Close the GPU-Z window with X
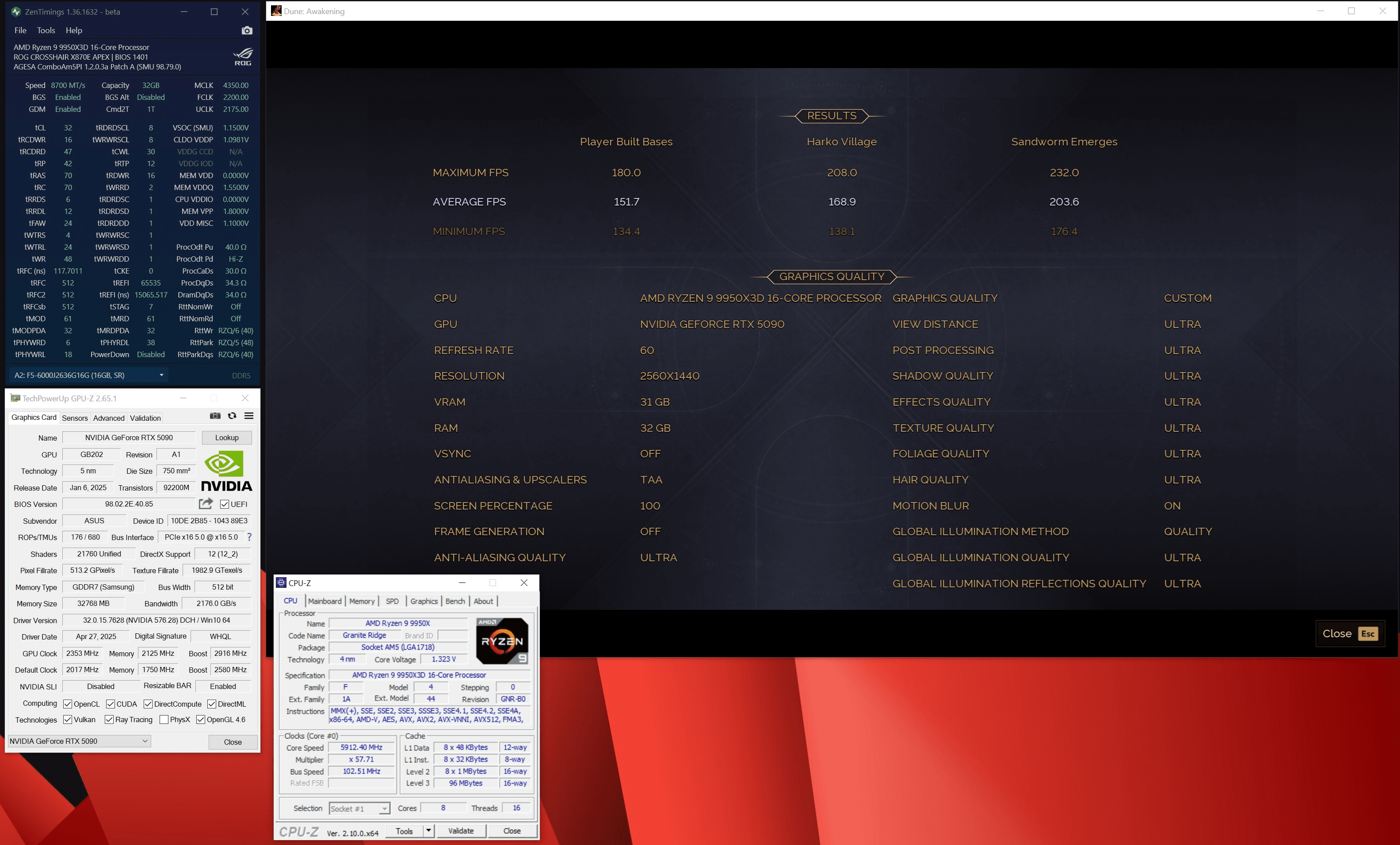Screen dimensions: 1400x845 tap(245, 398)
